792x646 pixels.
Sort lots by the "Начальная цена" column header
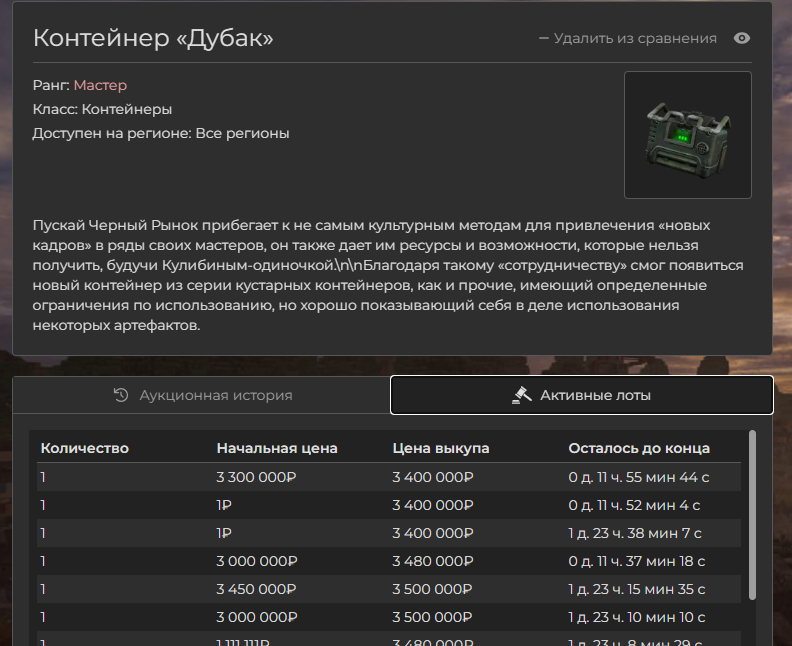click(277, 448)
